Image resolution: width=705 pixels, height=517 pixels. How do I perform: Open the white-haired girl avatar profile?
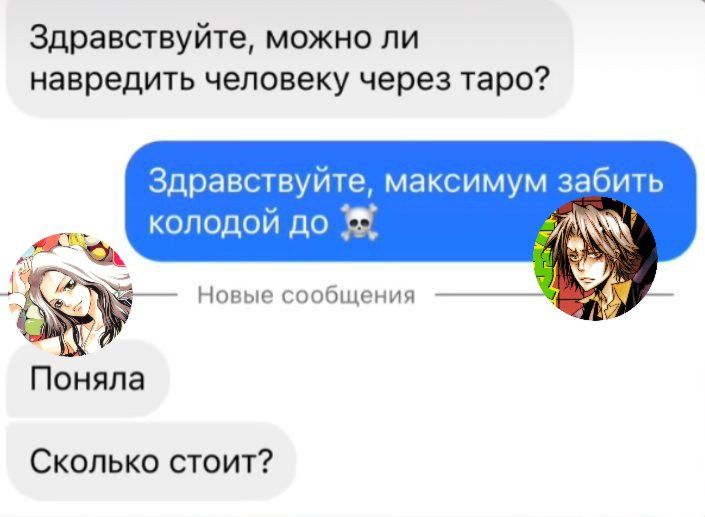71,295
